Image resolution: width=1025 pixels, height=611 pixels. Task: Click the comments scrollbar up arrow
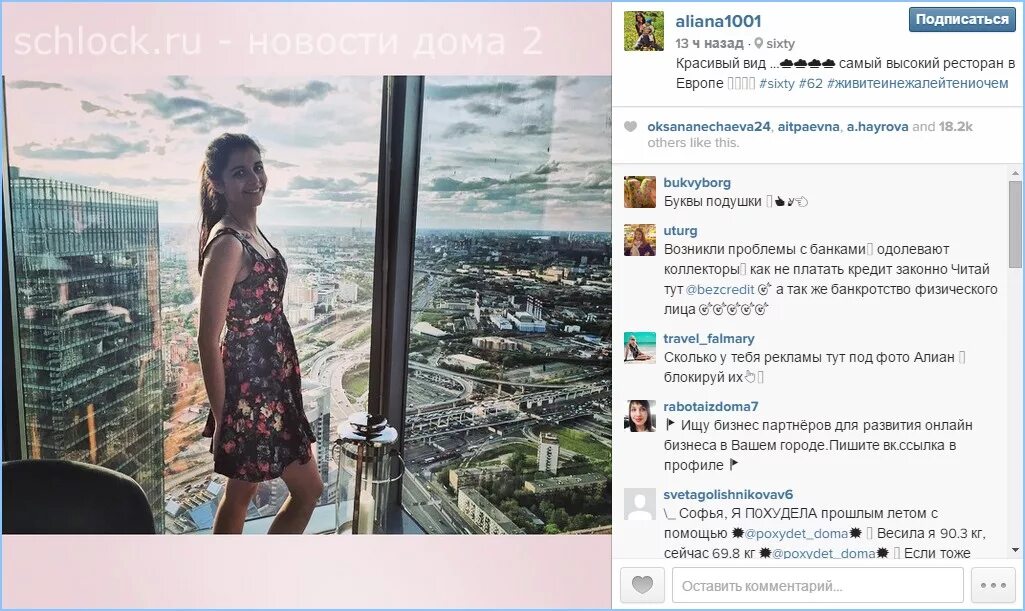pyautogui.click(x=1015, y=174)
